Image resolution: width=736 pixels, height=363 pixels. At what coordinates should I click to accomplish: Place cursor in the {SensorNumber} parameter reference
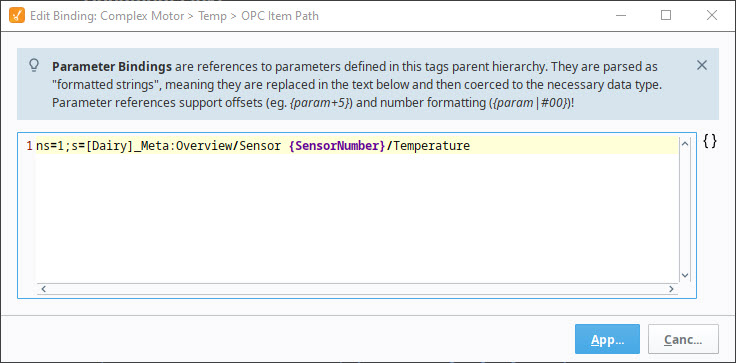pyautogui.click(x=337, y=146)
